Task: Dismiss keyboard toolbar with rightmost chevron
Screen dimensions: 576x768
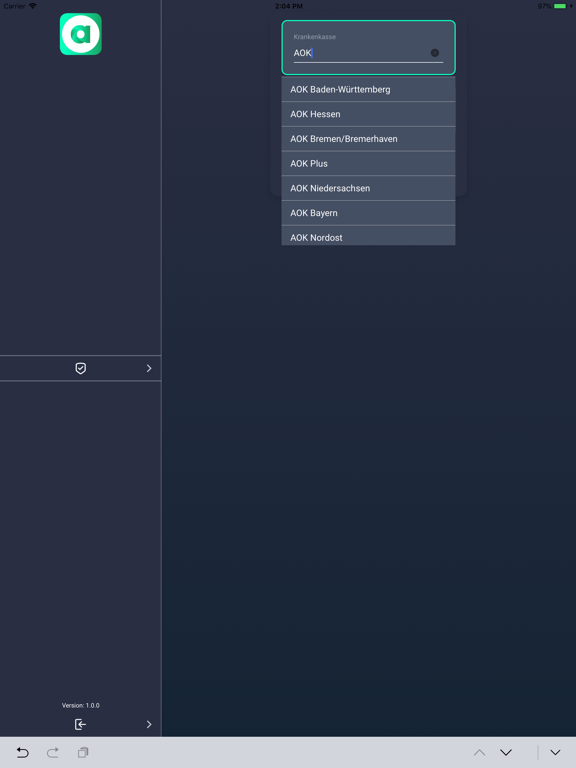Action: (x=555, y=752)
